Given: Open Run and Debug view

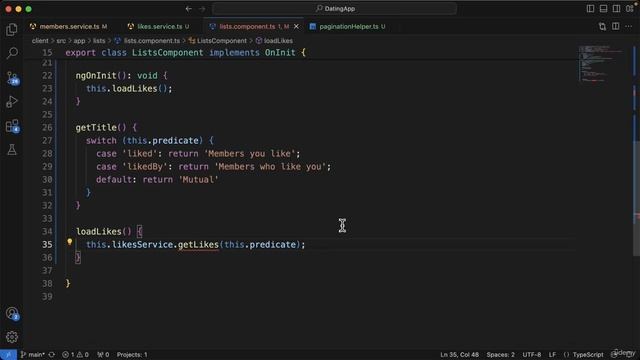Looking at the screenshot, I should pyautogui.click(x=12, y=101).
